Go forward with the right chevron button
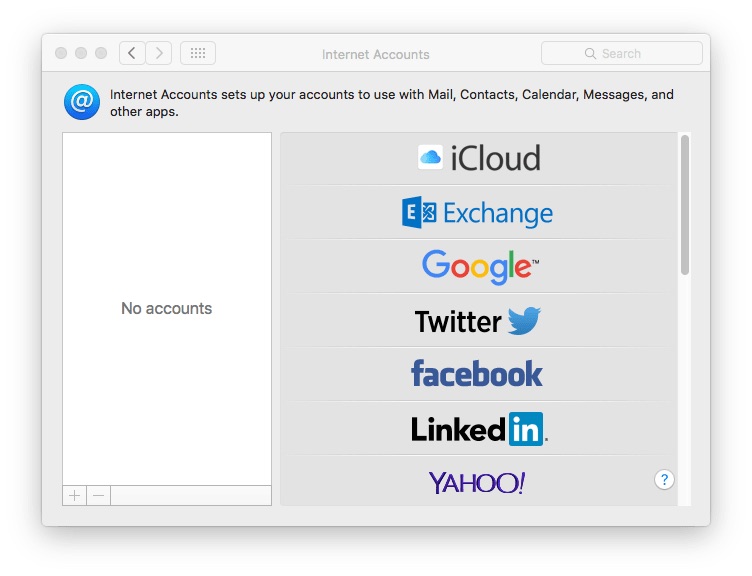The height and width of the screenshot is (576, 752). [159, 53]
